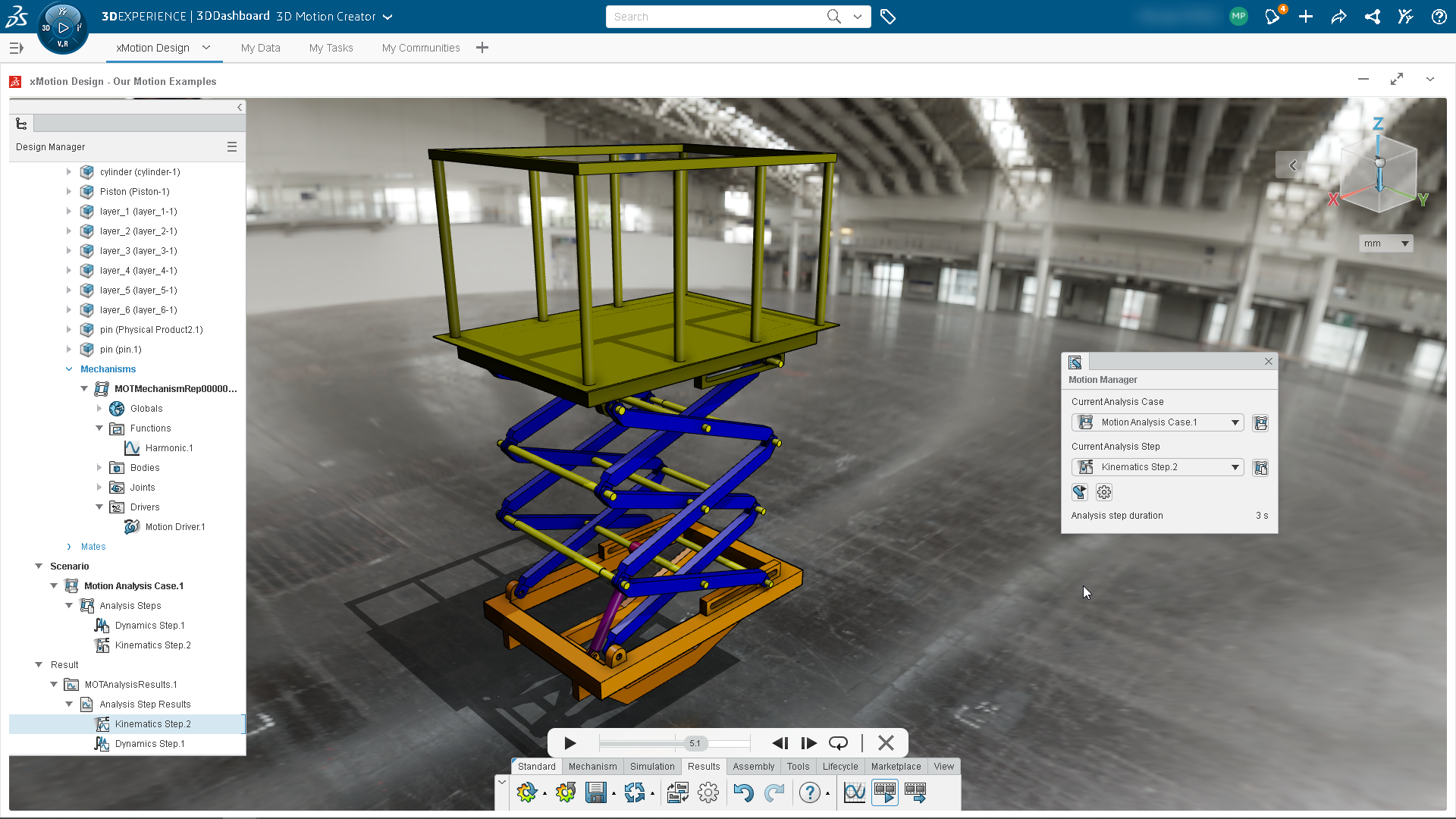
Task: Click the animation timeline slider handle
Action: 695,743
